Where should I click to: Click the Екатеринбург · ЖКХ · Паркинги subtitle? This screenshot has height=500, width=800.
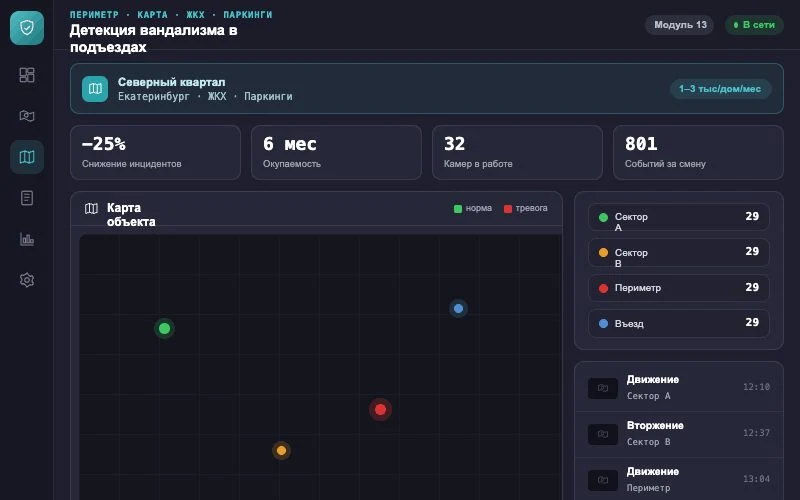tap(205, 96)
